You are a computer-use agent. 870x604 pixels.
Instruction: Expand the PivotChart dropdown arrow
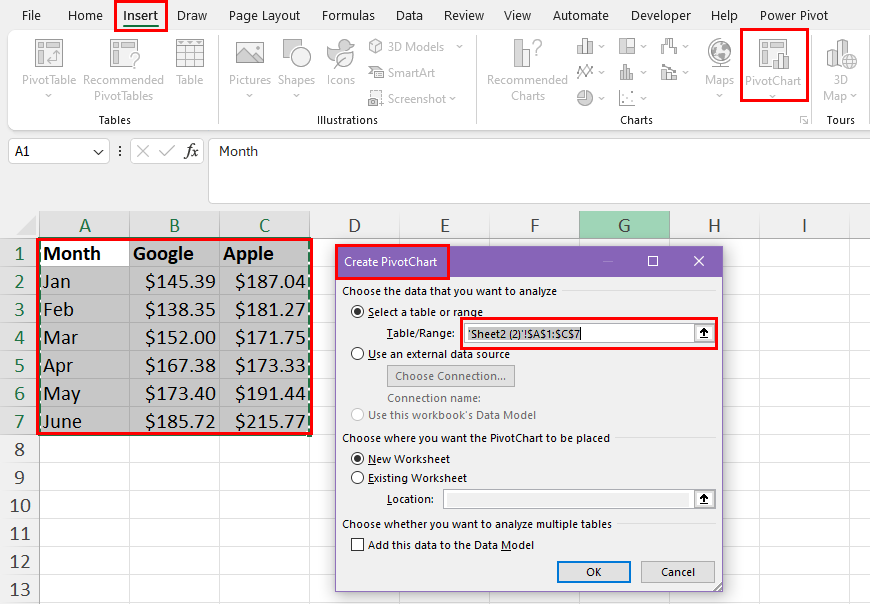point(773,97)
